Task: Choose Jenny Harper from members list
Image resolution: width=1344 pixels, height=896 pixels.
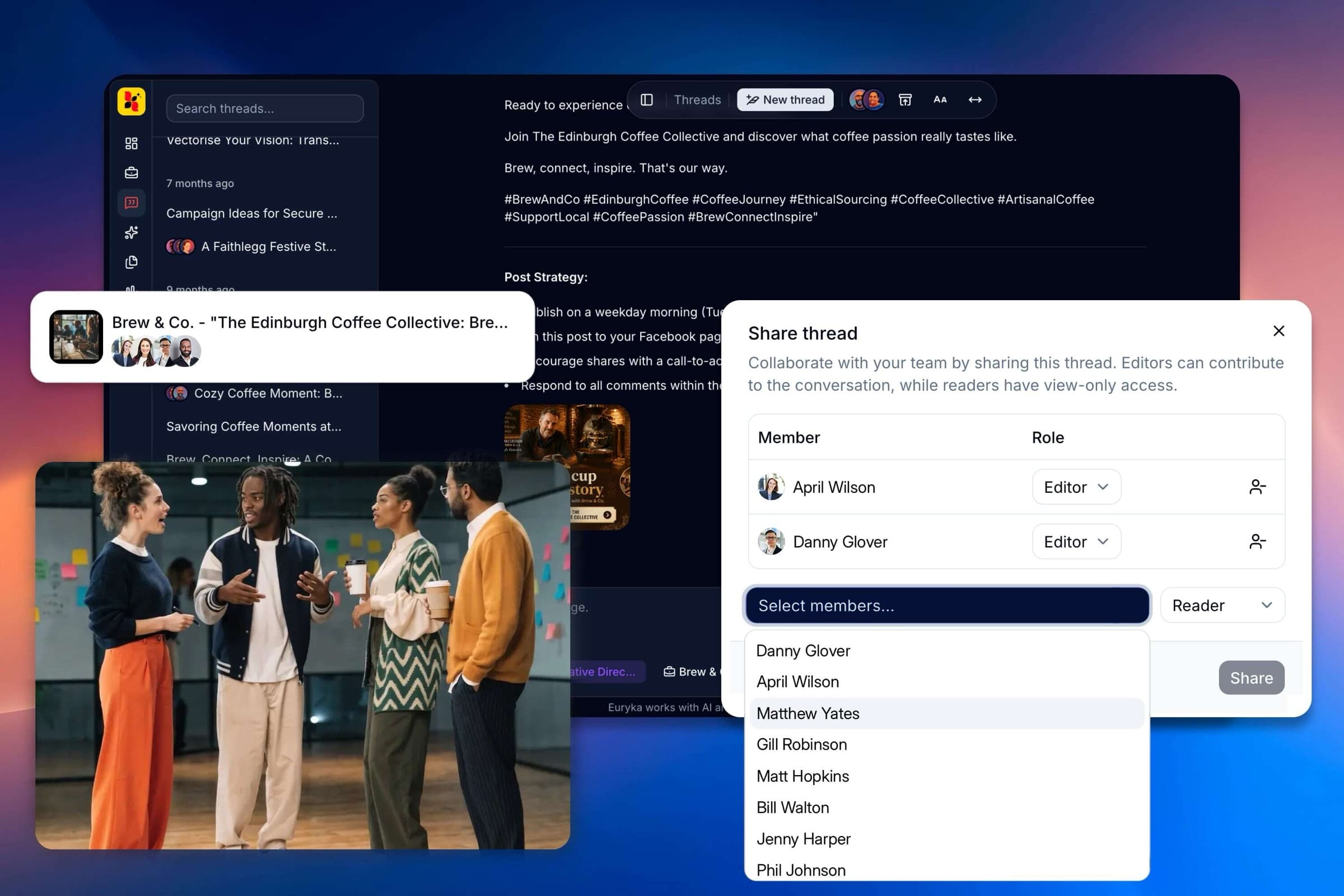Action: coord(947,839)
